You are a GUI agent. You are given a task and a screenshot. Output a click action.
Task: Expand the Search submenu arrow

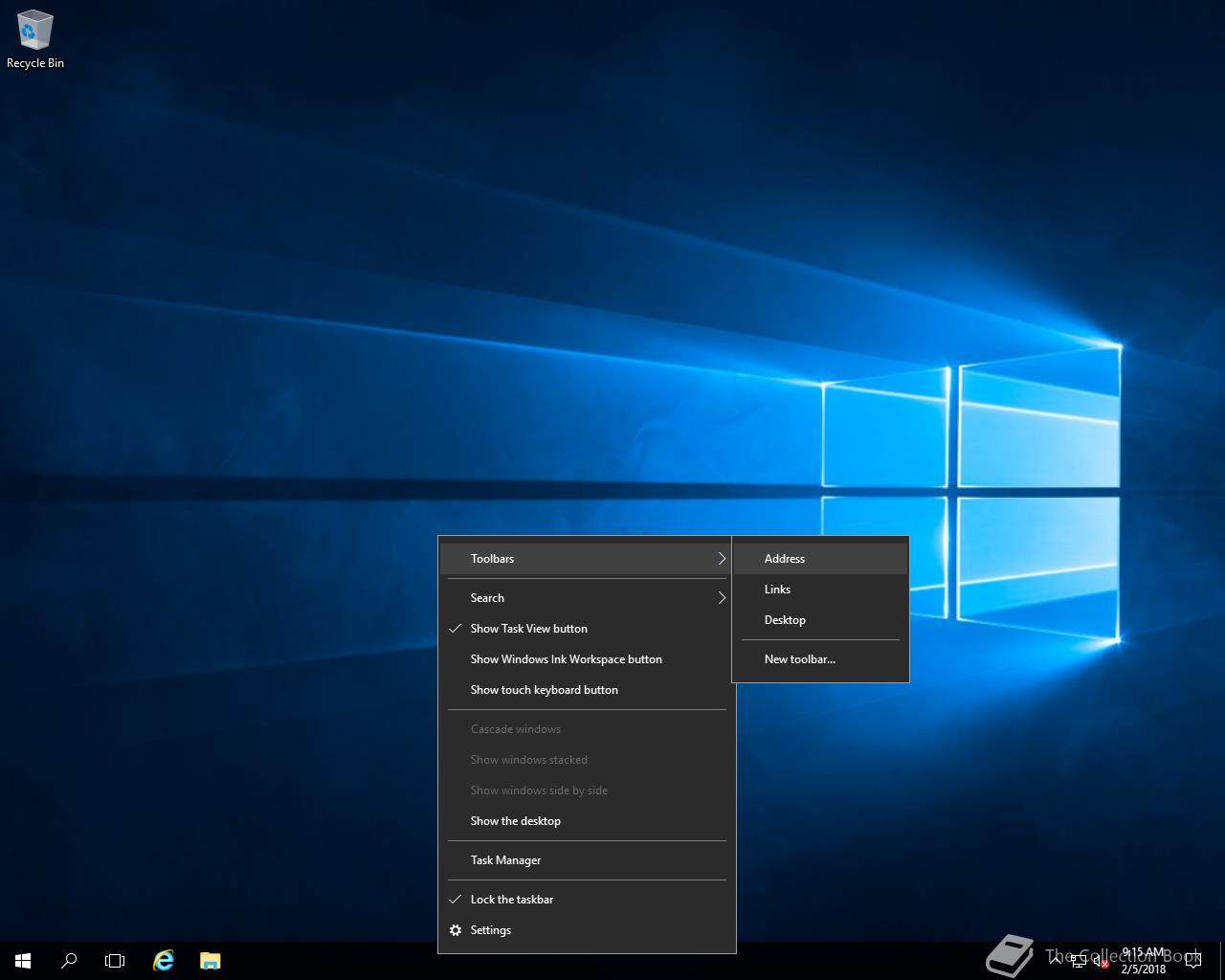pyautogui.click(x=722, y=598)
